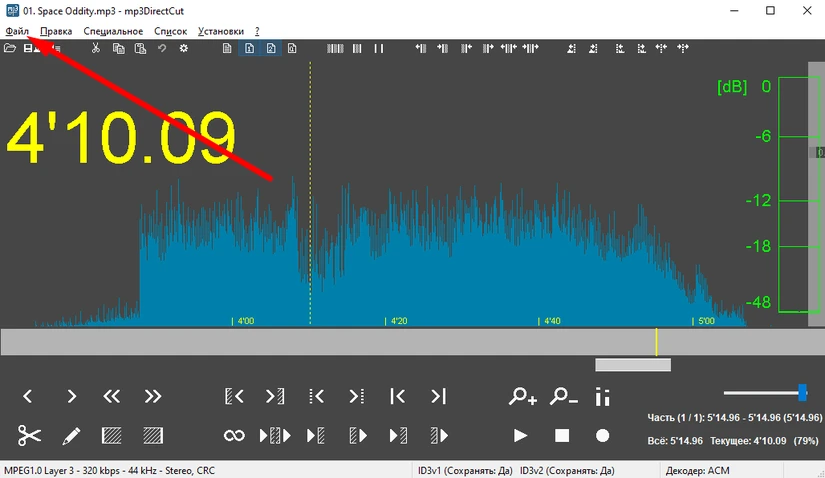Click the MPEG1.0 Layer 3 status text

tap(109, 470)
